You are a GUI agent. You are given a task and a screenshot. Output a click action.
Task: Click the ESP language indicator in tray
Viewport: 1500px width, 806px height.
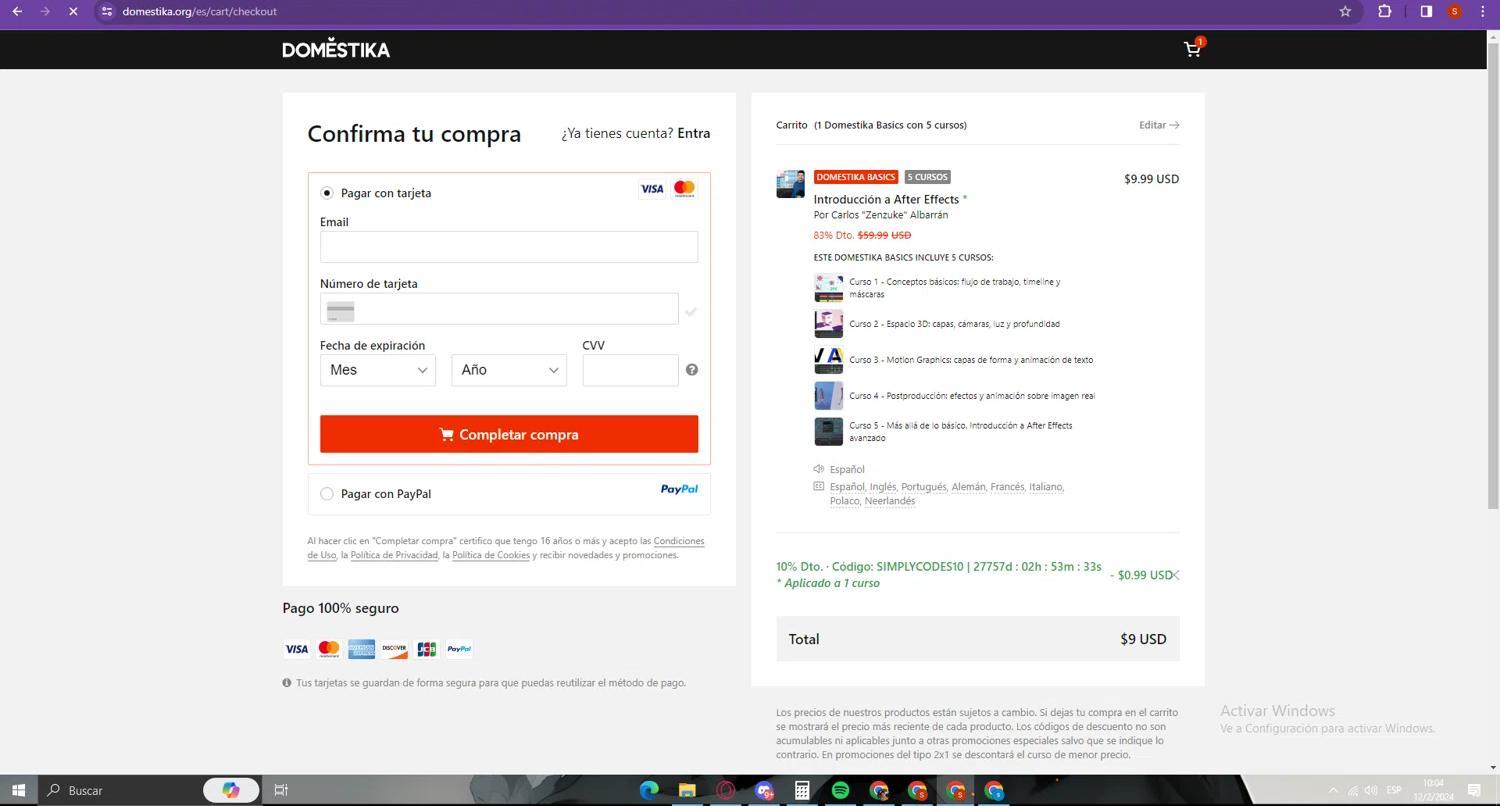(1394, 790)
